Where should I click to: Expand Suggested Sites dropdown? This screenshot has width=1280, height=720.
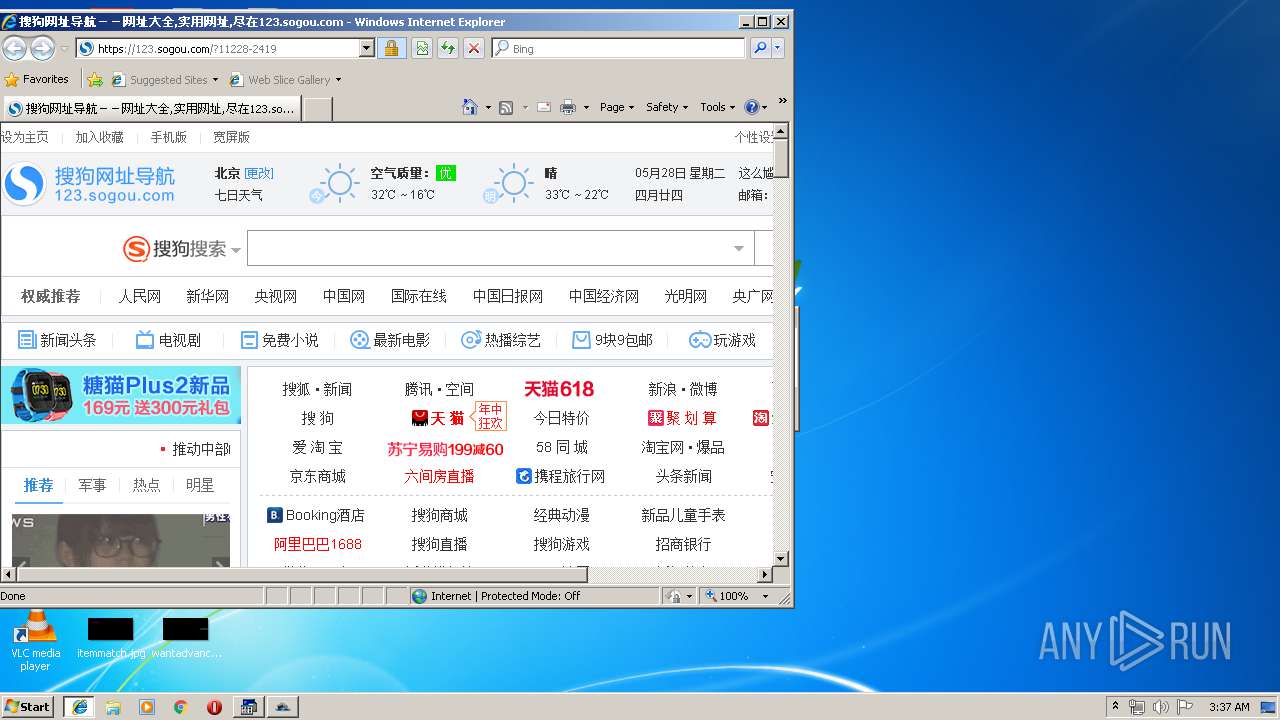point(215,80)
